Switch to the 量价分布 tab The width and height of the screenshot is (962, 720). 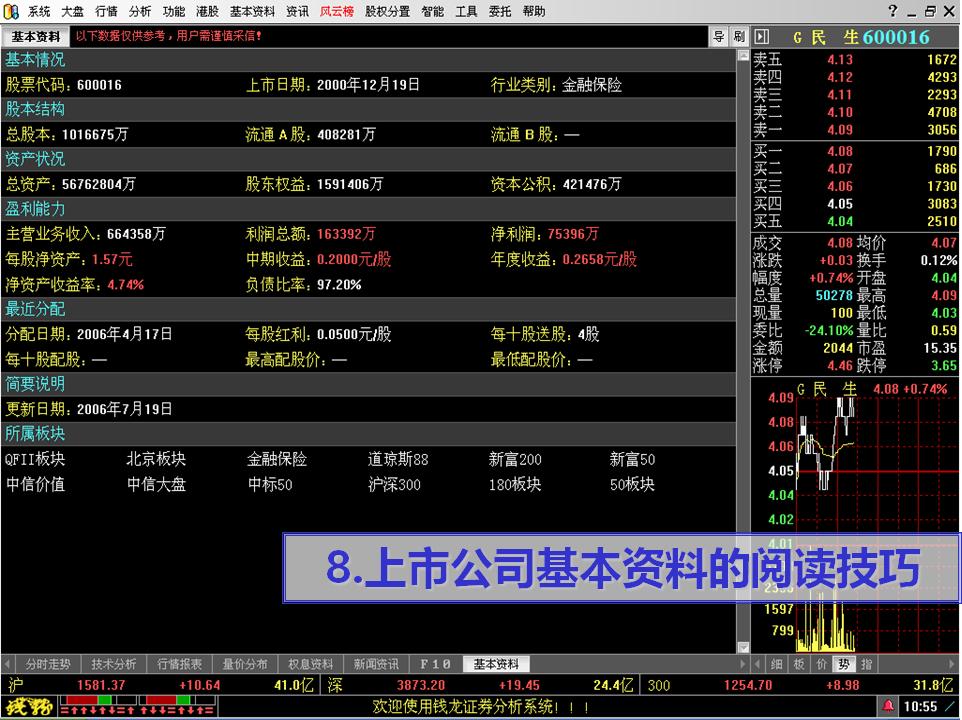pos(245,664)
